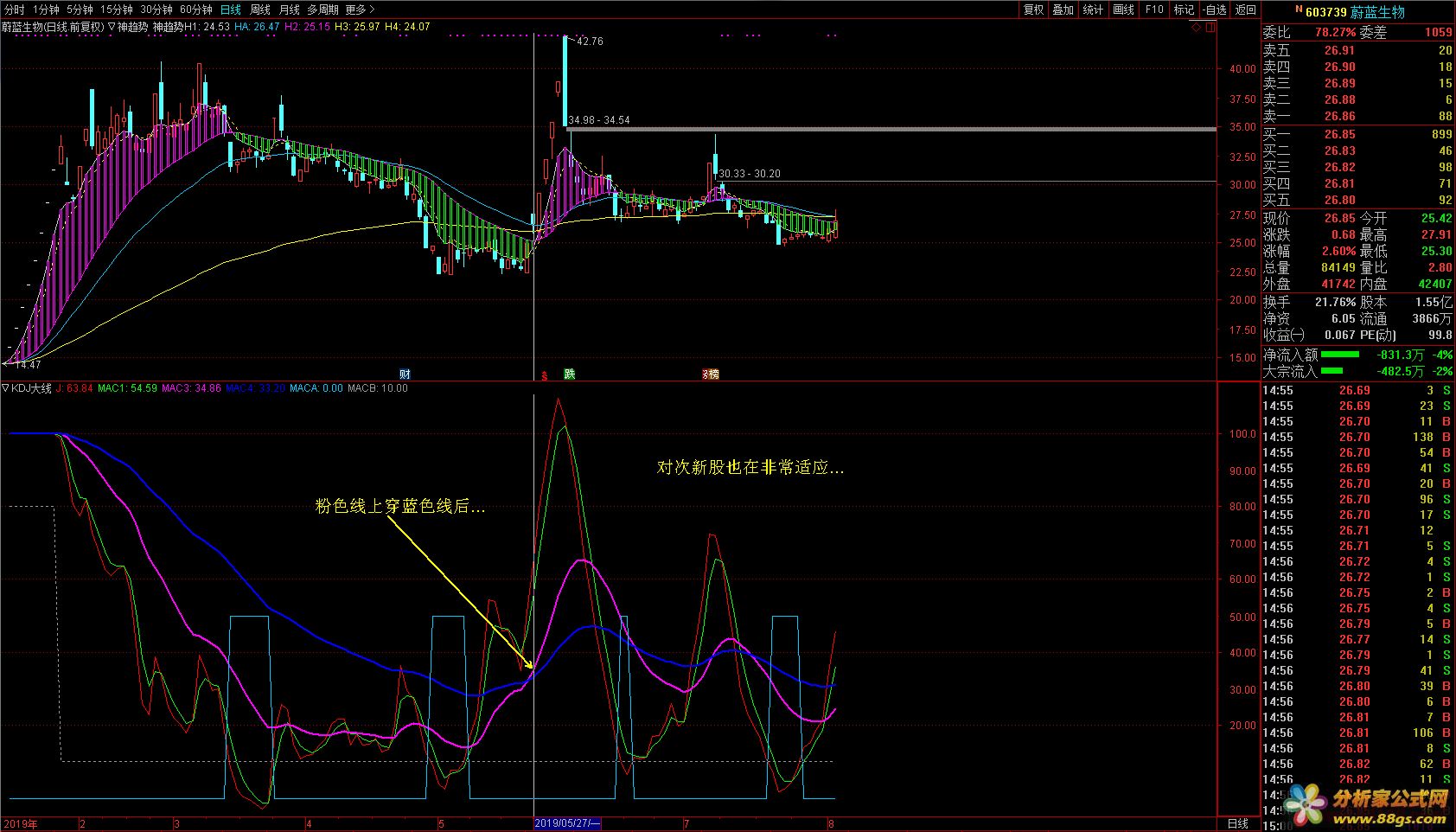Click the 统计 statistics button
This screenshot has height=832, width=1456.
1094,10
